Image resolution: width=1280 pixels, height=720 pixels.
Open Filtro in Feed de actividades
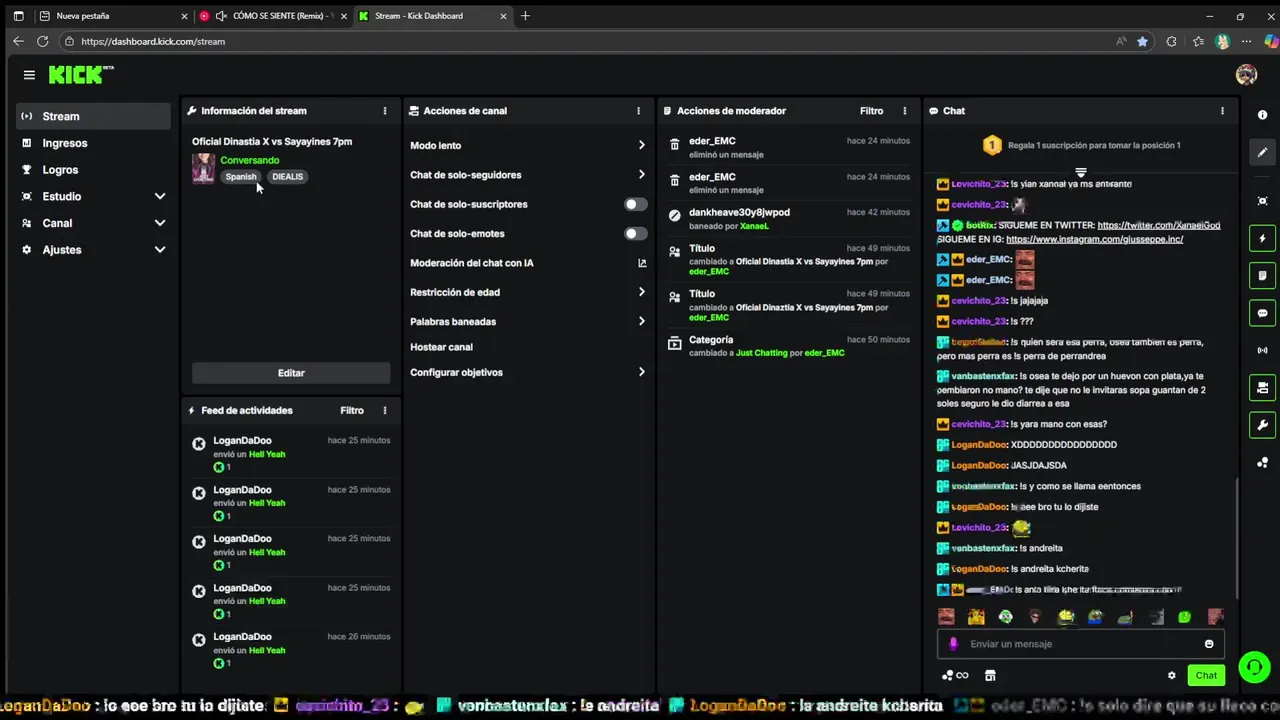click(352, 410)
